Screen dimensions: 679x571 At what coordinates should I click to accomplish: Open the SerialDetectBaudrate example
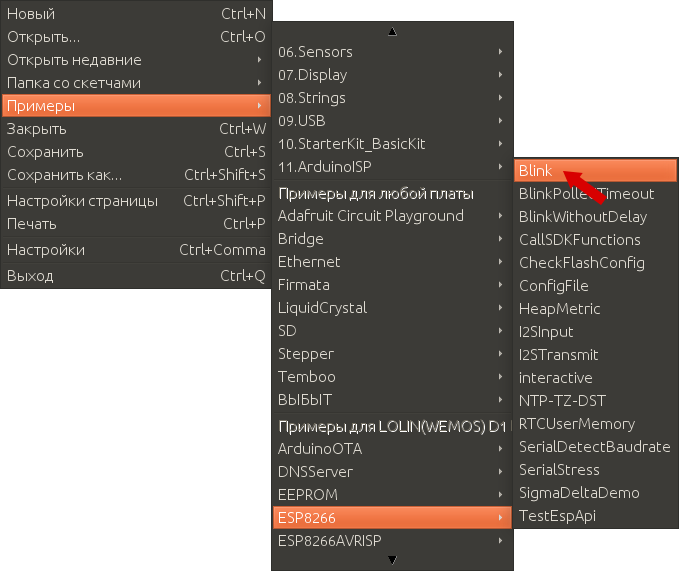click(595, 445)
